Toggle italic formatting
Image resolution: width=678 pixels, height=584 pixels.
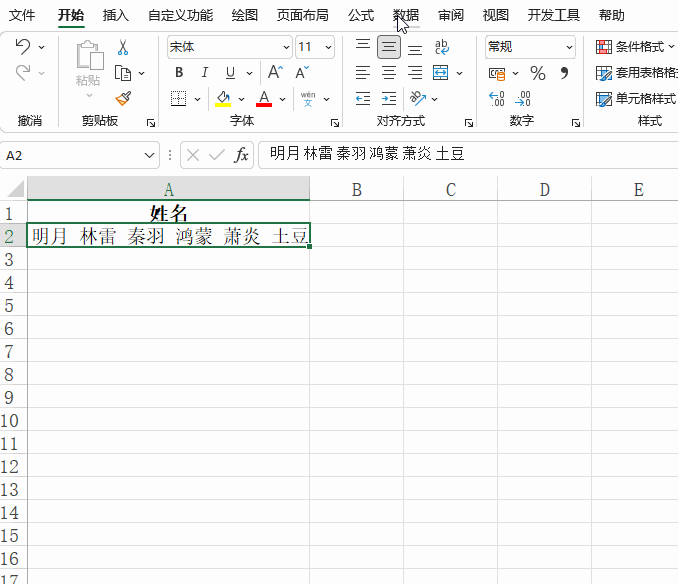coord(205,73)
